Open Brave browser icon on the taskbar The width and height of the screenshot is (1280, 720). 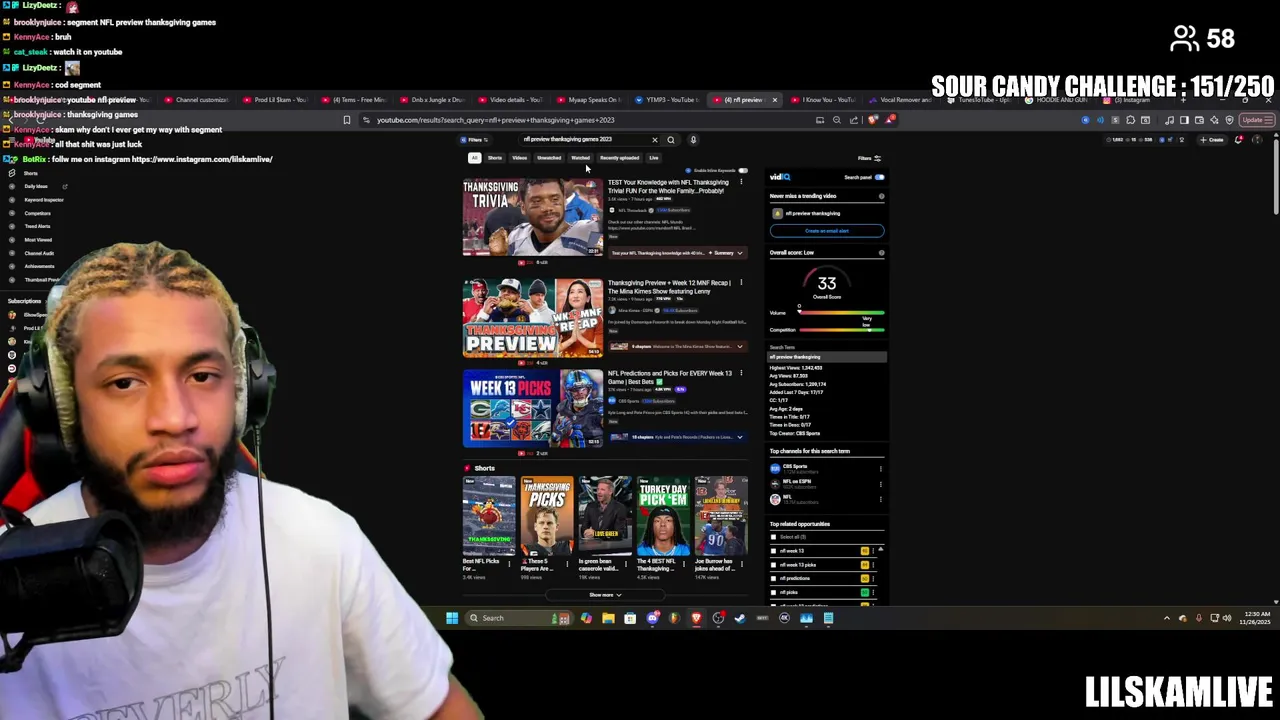pos(696,618)
